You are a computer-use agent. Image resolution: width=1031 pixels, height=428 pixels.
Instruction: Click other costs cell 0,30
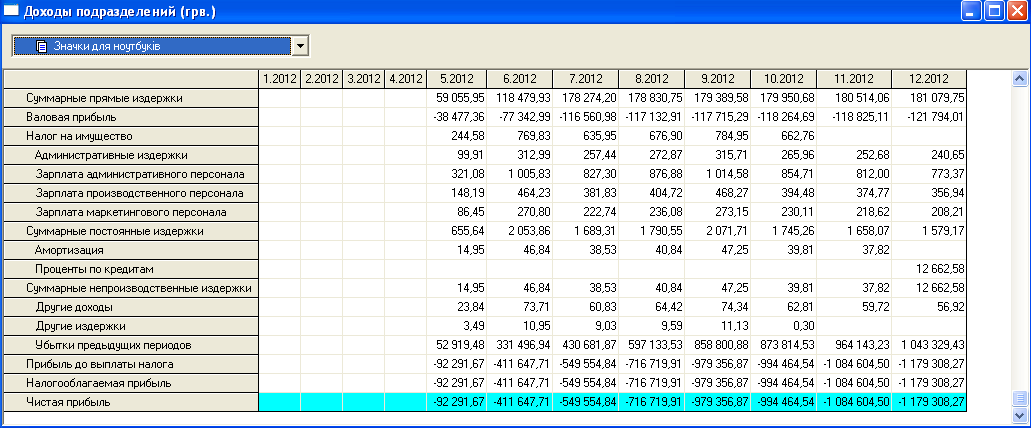784,326
